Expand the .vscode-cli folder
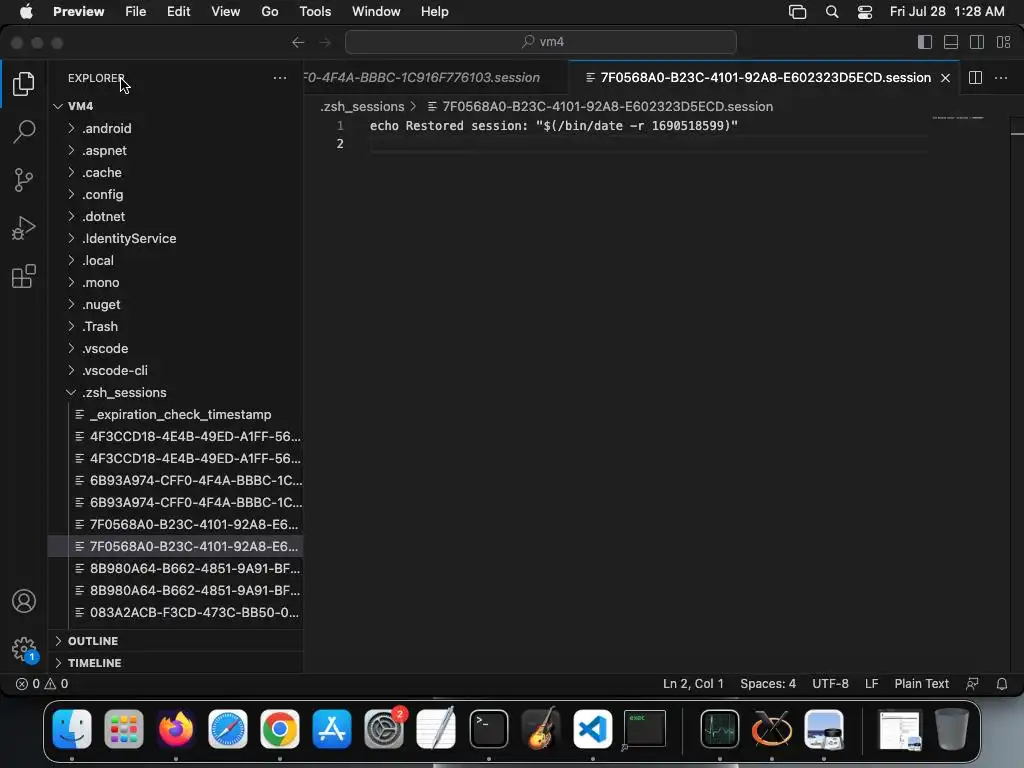The width and height of the screenshot is (1024, 768). (71, 370)
